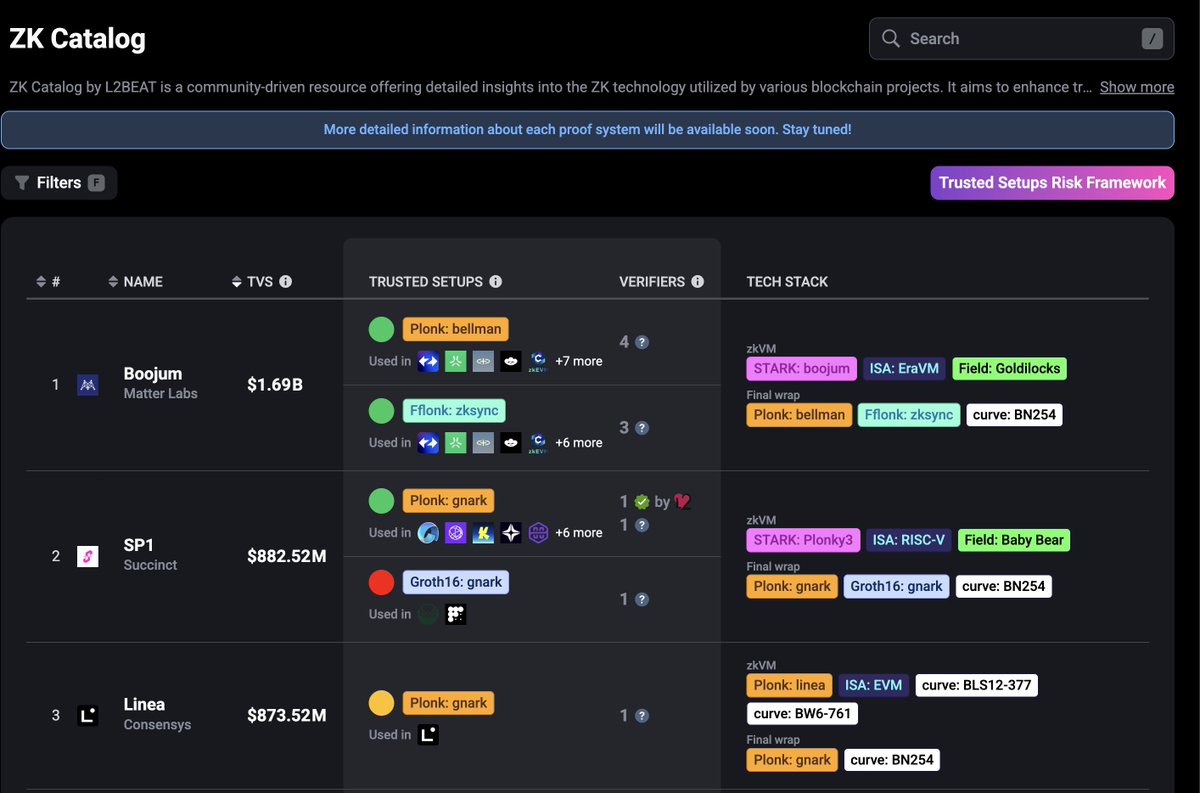Screen dimensions: 1200x793
Task: Open the Filters panel
Action: [59, 183]
